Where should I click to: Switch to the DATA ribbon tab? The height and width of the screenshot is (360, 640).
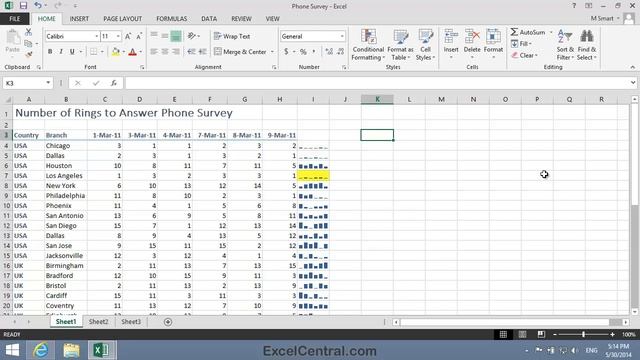tap(209, 19)
